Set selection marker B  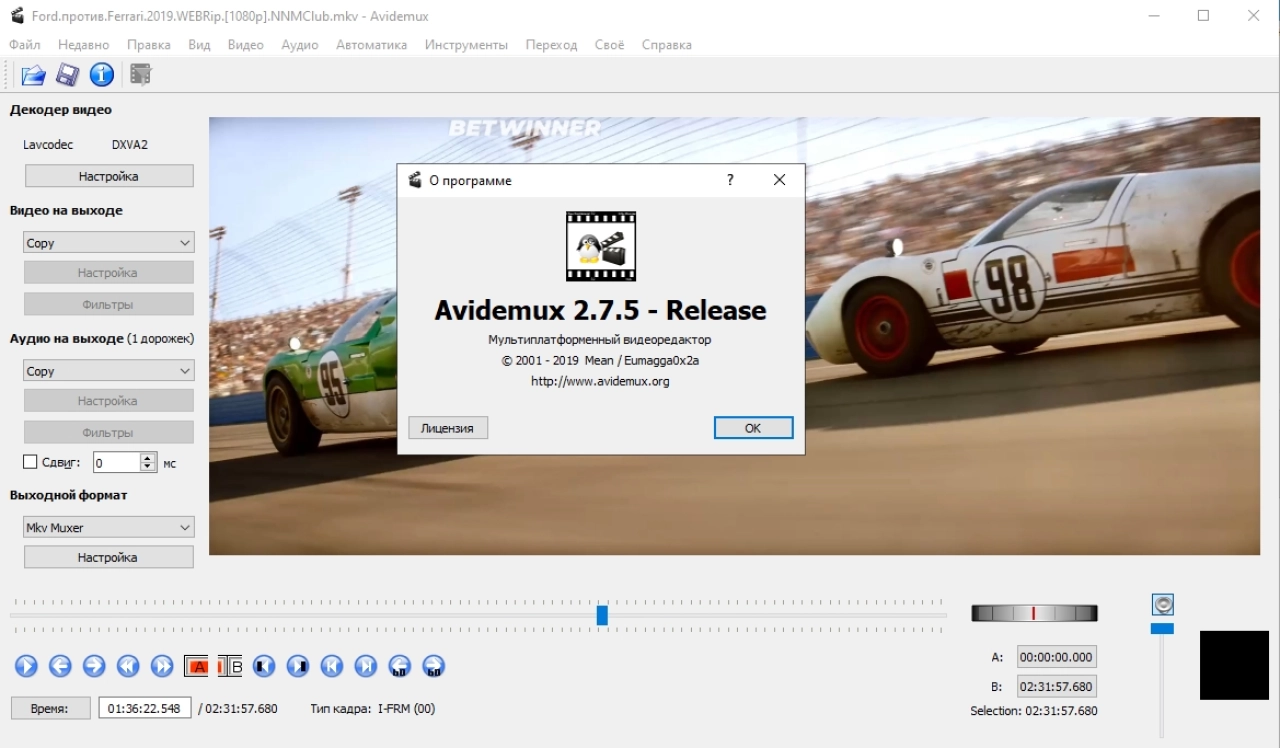coord(230,666)
